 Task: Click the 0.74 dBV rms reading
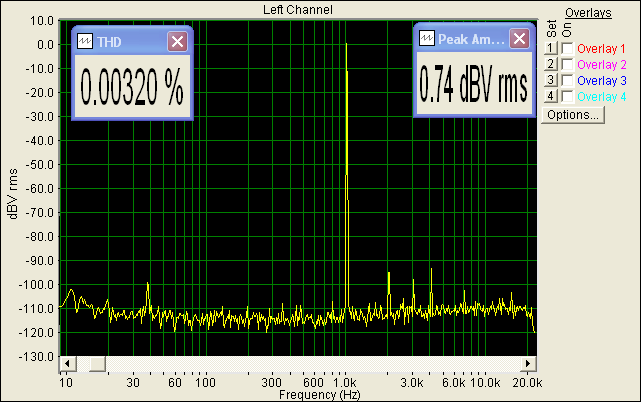(x=473, y=84)
